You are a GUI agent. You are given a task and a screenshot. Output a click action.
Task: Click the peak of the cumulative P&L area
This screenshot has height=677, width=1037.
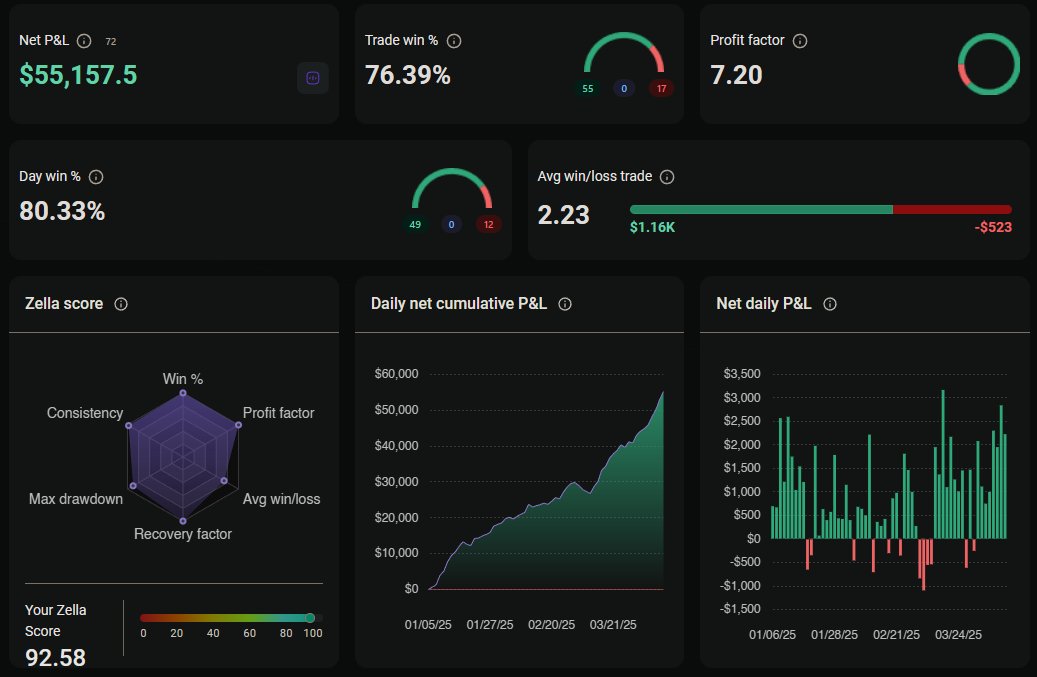[662, 393]
